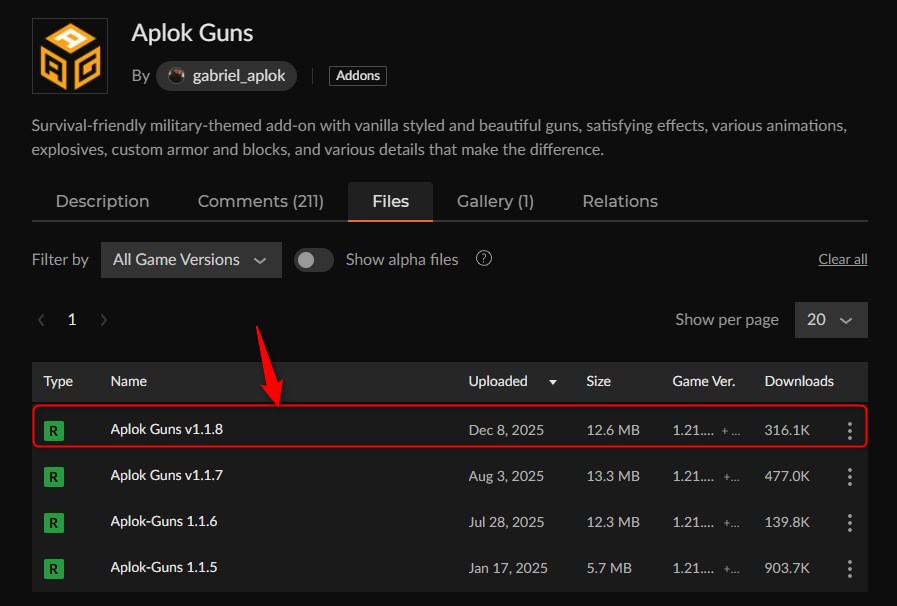897x606 pixels.
Task: Click the Clear all link
Action: [842, 258]
